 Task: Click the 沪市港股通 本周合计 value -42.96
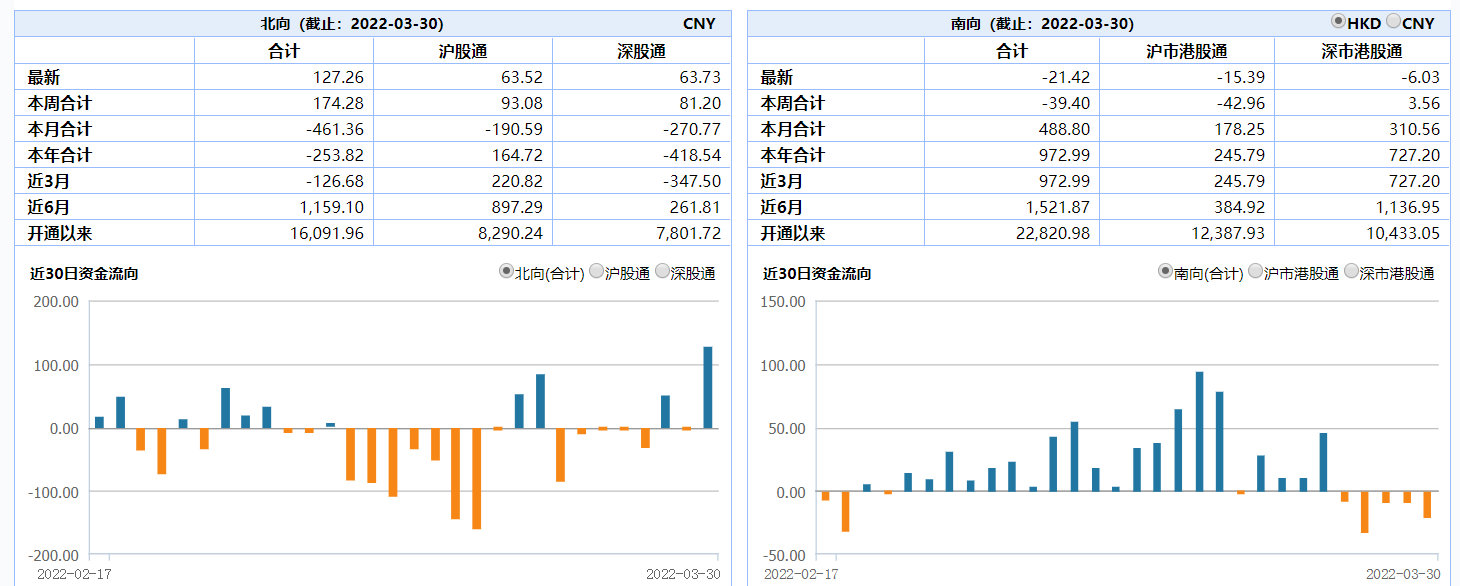coord(1241,103)
